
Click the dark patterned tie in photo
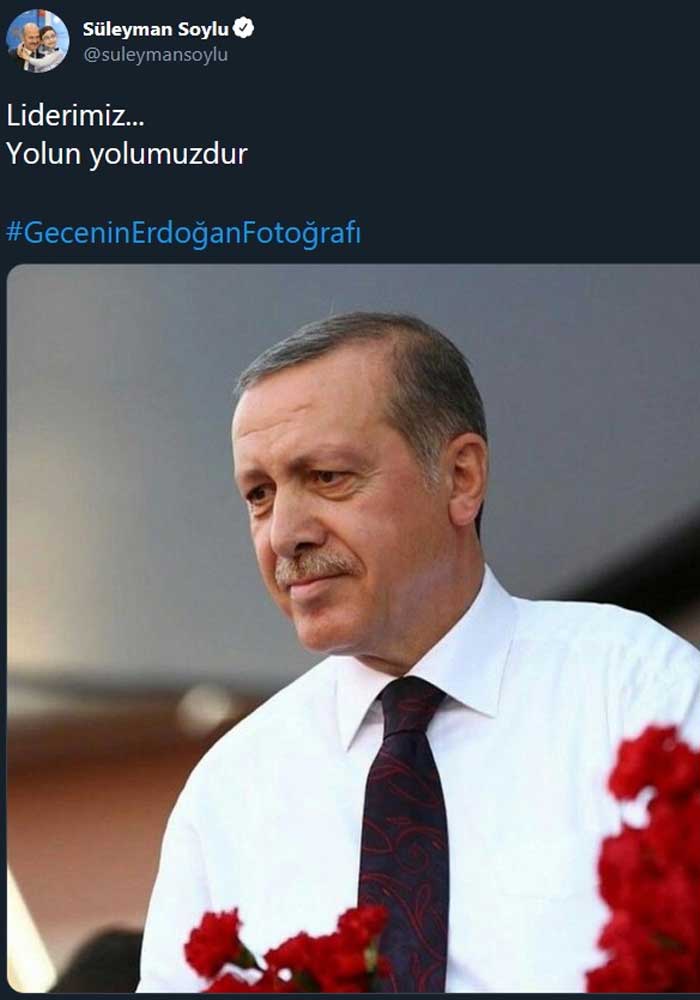(404, 829)
